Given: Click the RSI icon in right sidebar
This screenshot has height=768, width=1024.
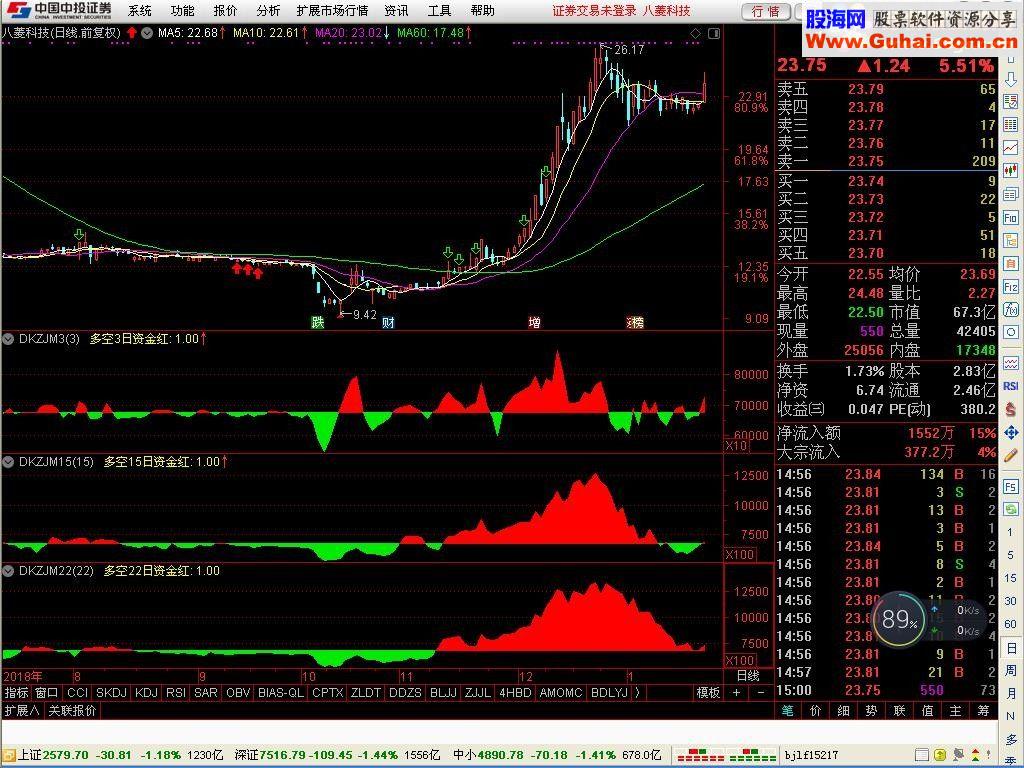Looking at the screenshot, I should (x=1011, y=385).
